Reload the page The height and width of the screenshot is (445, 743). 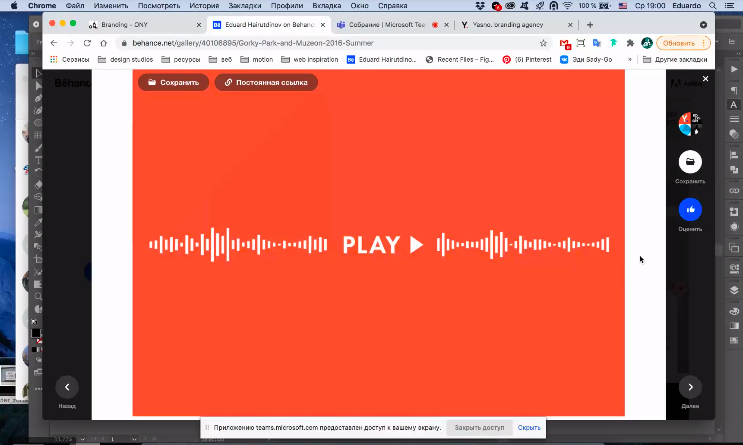[88, 43]
